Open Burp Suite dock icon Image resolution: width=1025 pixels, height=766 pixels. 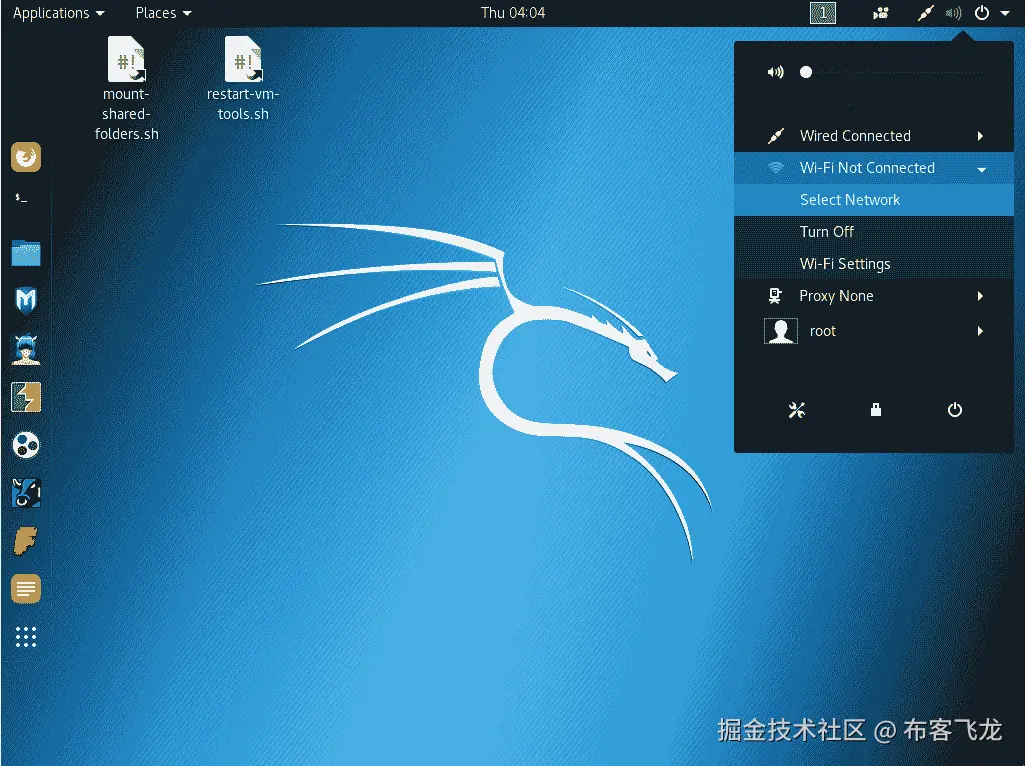(26, 397)
